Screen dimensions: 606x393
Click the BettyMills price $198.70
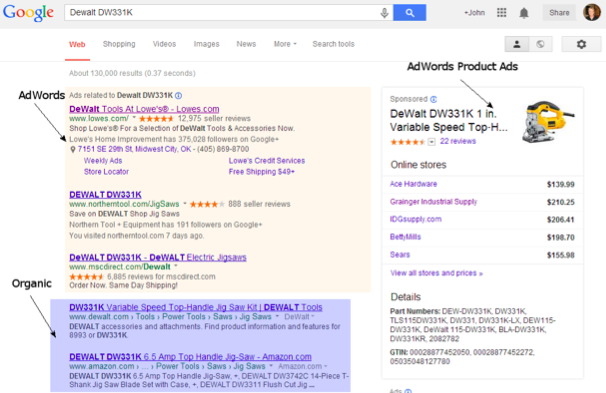[x=560, y=238]
